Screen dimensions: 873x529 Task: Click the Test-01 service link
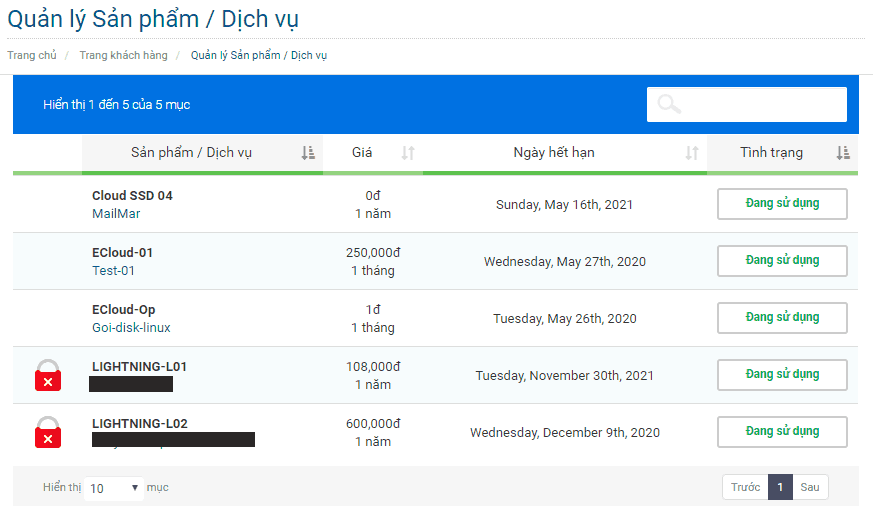pyautogui.click(x=113, y=271)
